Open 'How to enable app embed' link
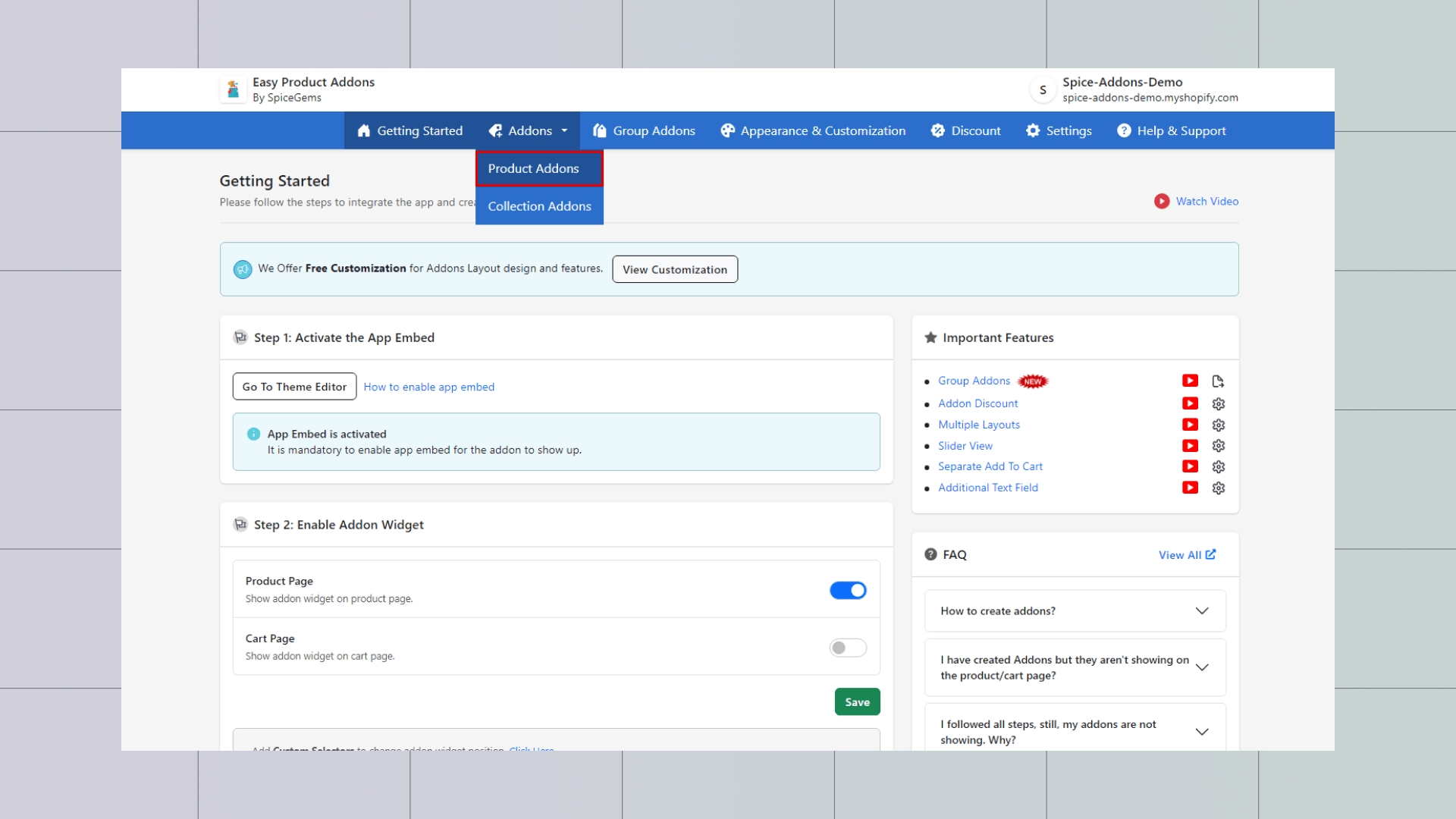 [x=428, y=387]
